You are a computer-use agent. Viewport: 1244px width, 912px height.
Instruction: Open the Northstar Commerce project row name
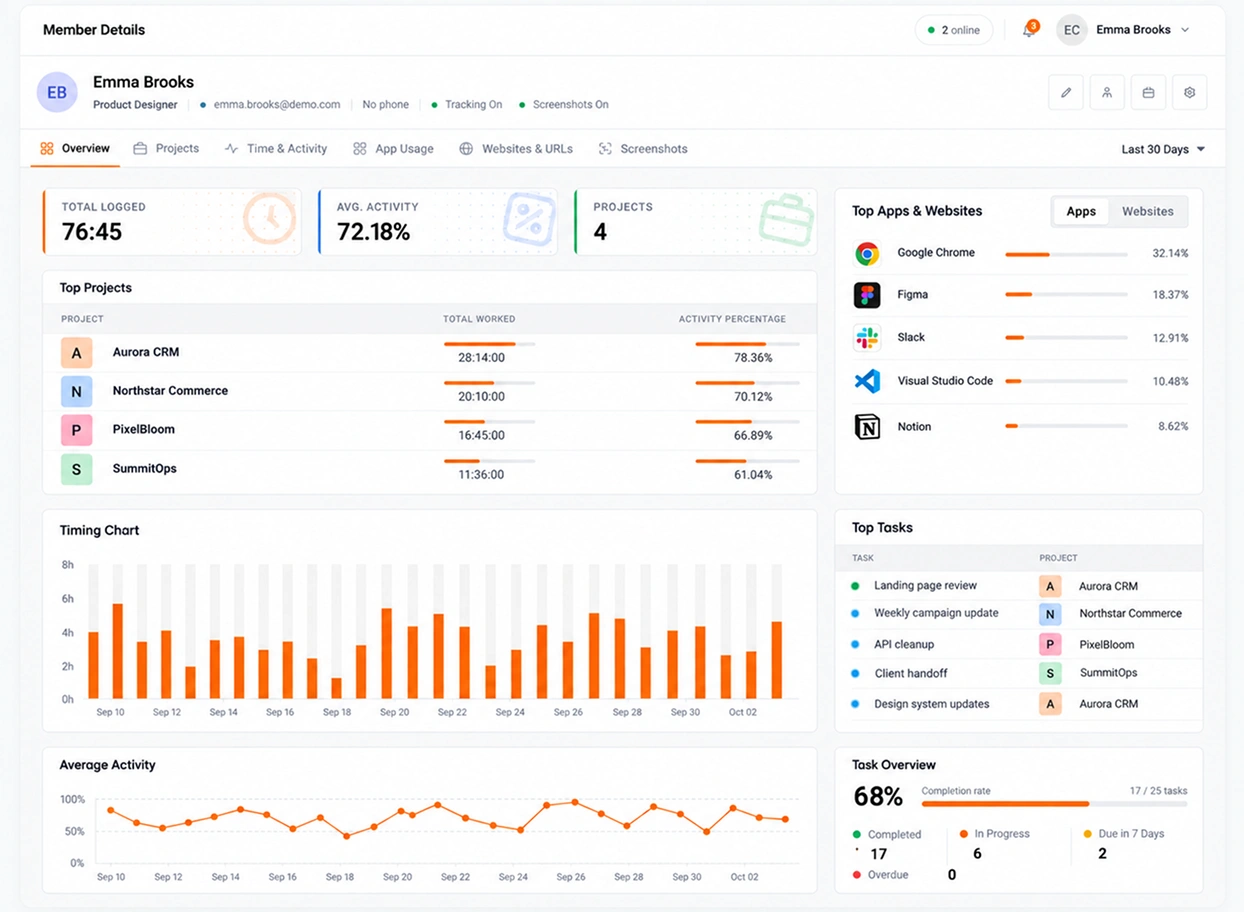point(170,391)
